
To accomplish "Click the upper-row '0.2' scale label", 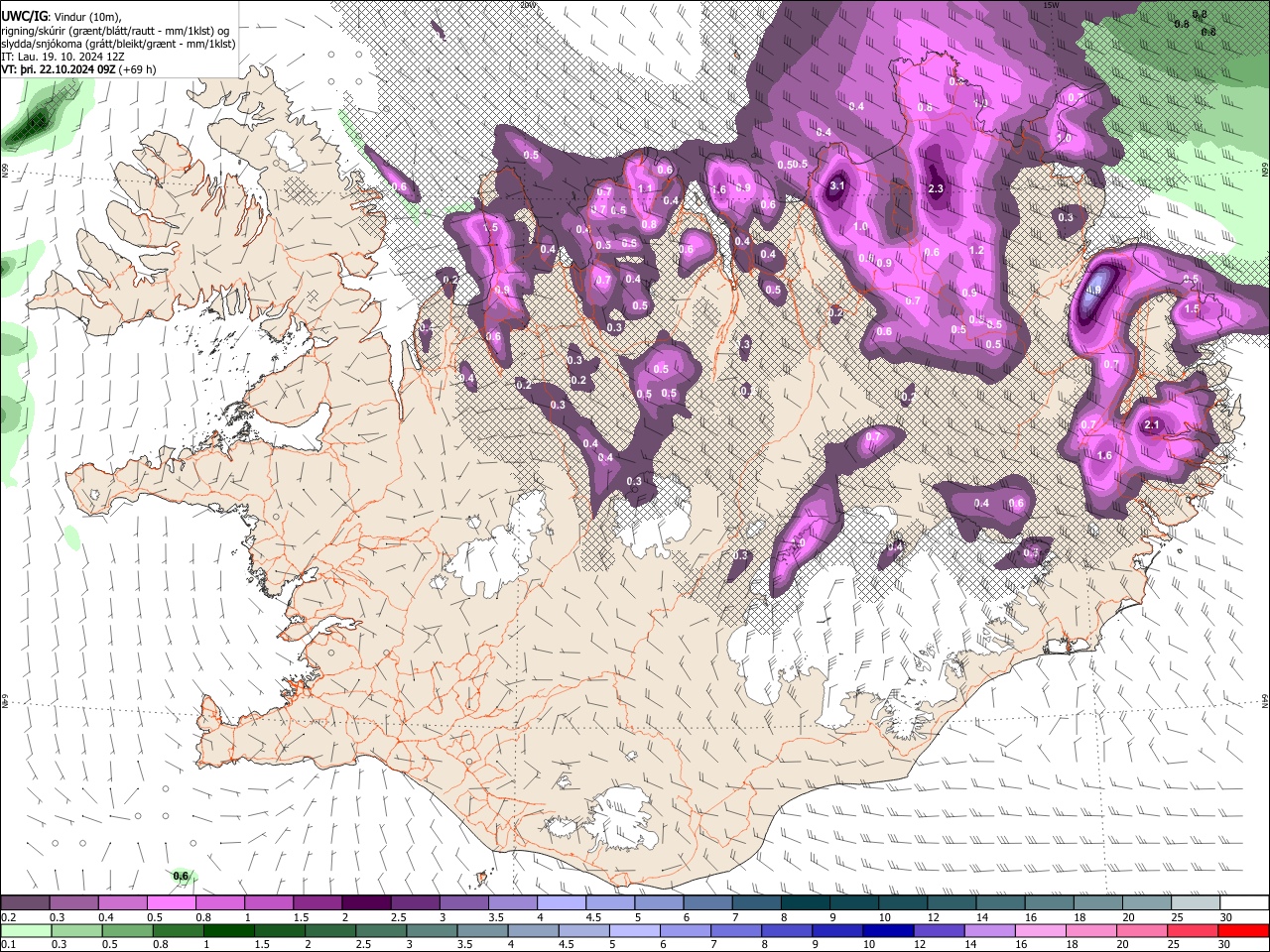I will (x=9, y=917).
